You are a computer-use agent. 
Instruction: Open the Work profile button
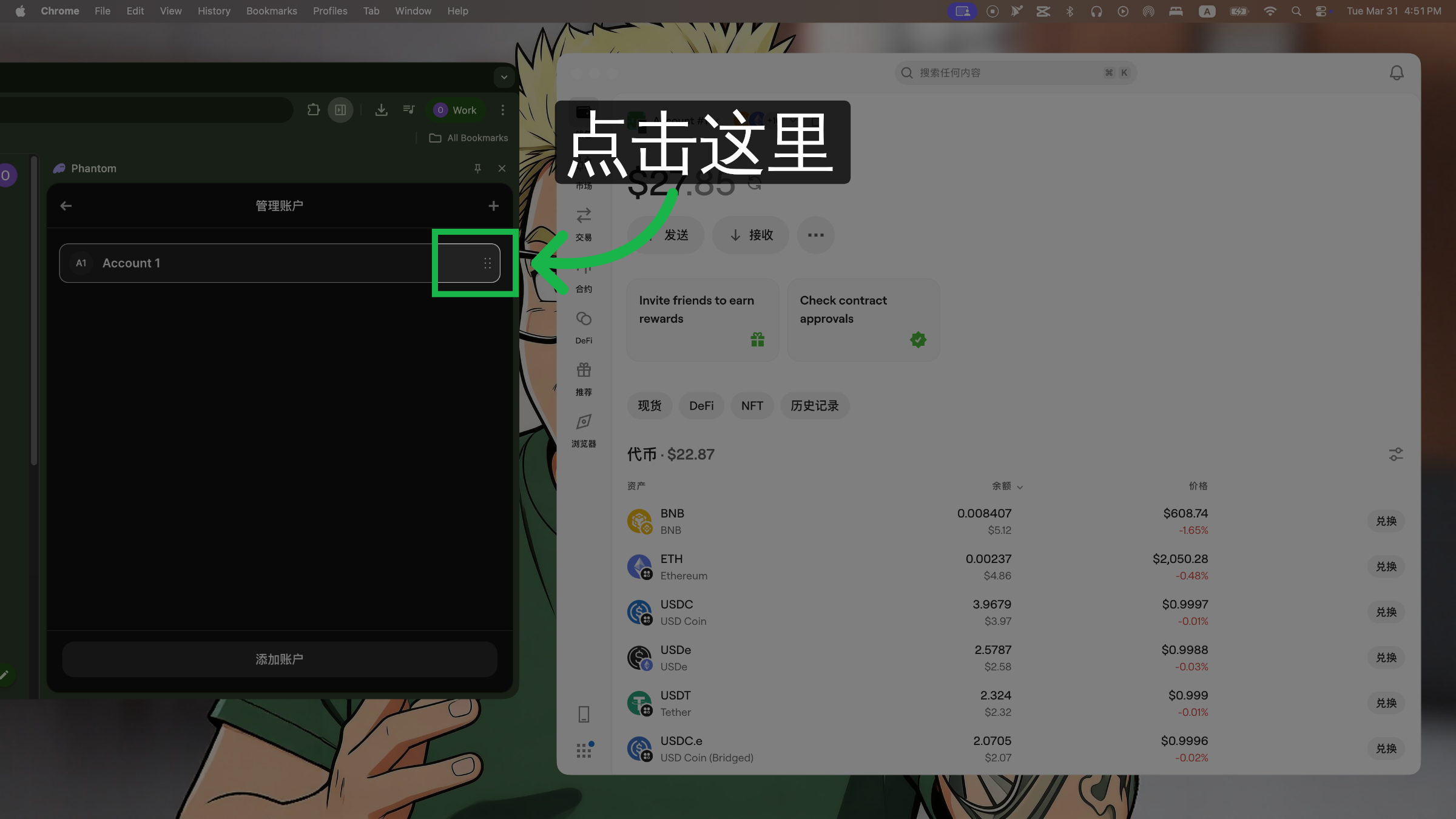(x=456, y=110)
